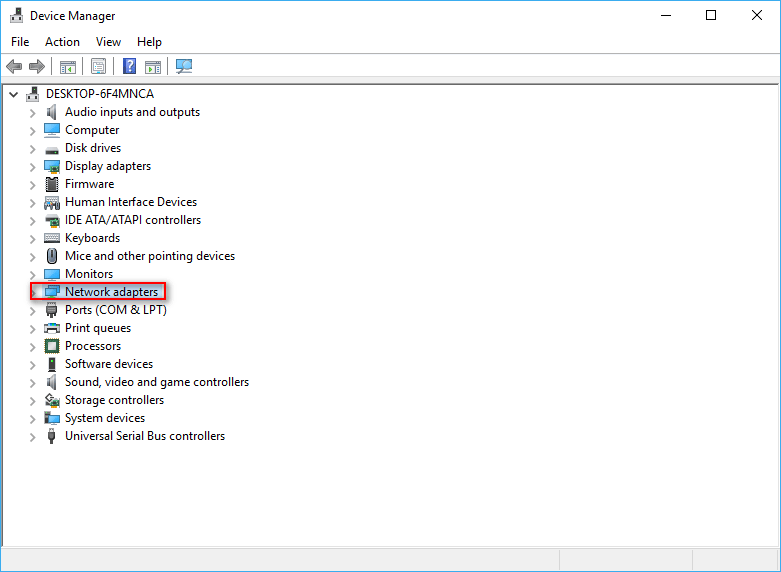The width and height of the screenshot is (781, 572).
Task: Expand the Print queues chevron
Action: (33, 329)
